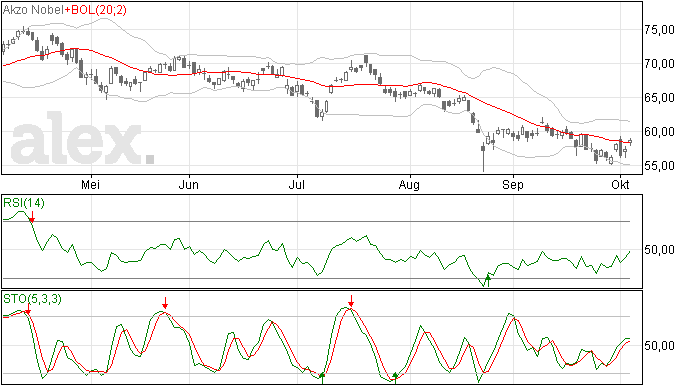Viewport: 690px width, 387px height.
Task: Click the RSI(14) panel label
Action: [x=24, y=203]
